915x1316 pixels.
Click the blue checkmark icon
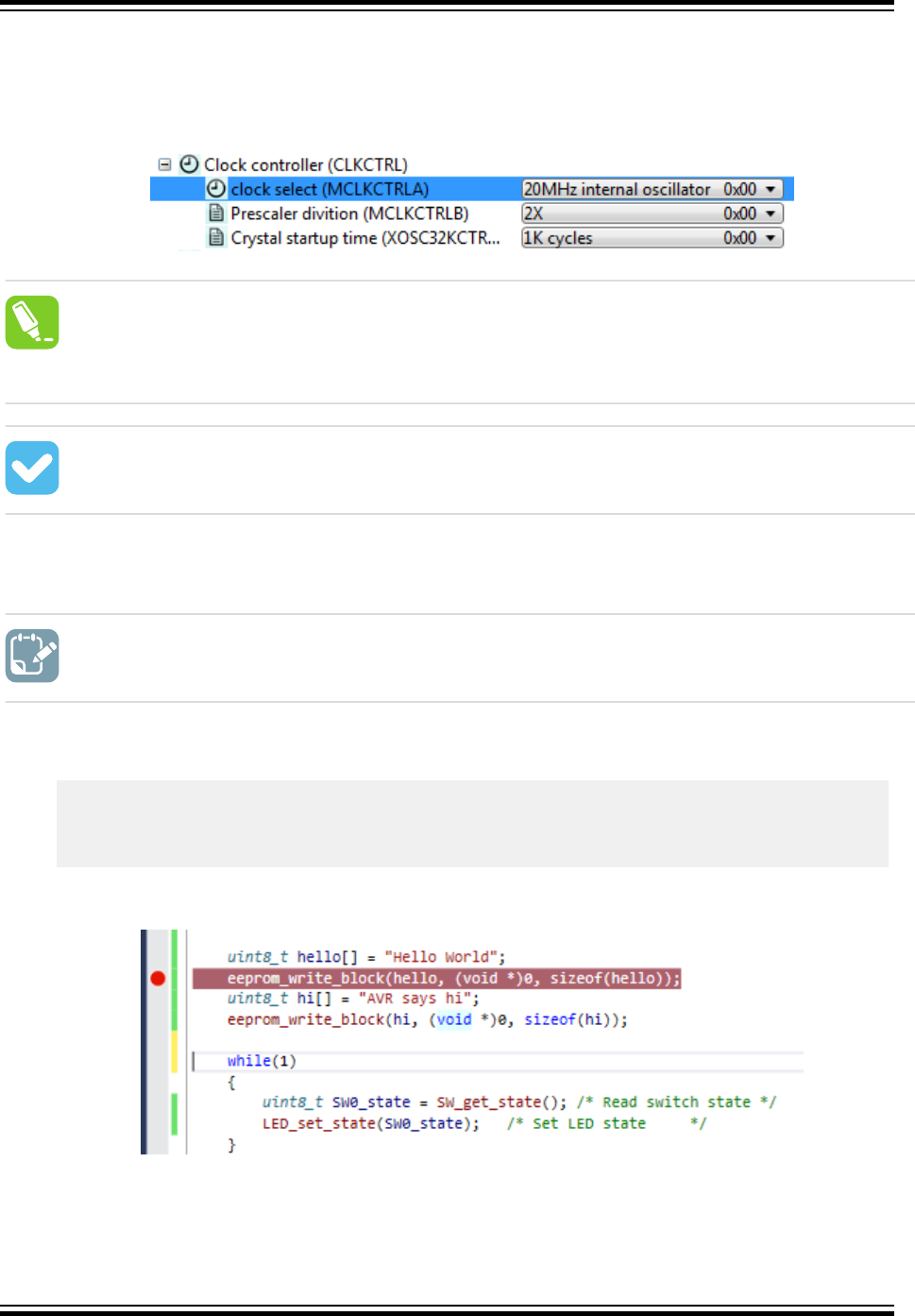coord(32,468)
